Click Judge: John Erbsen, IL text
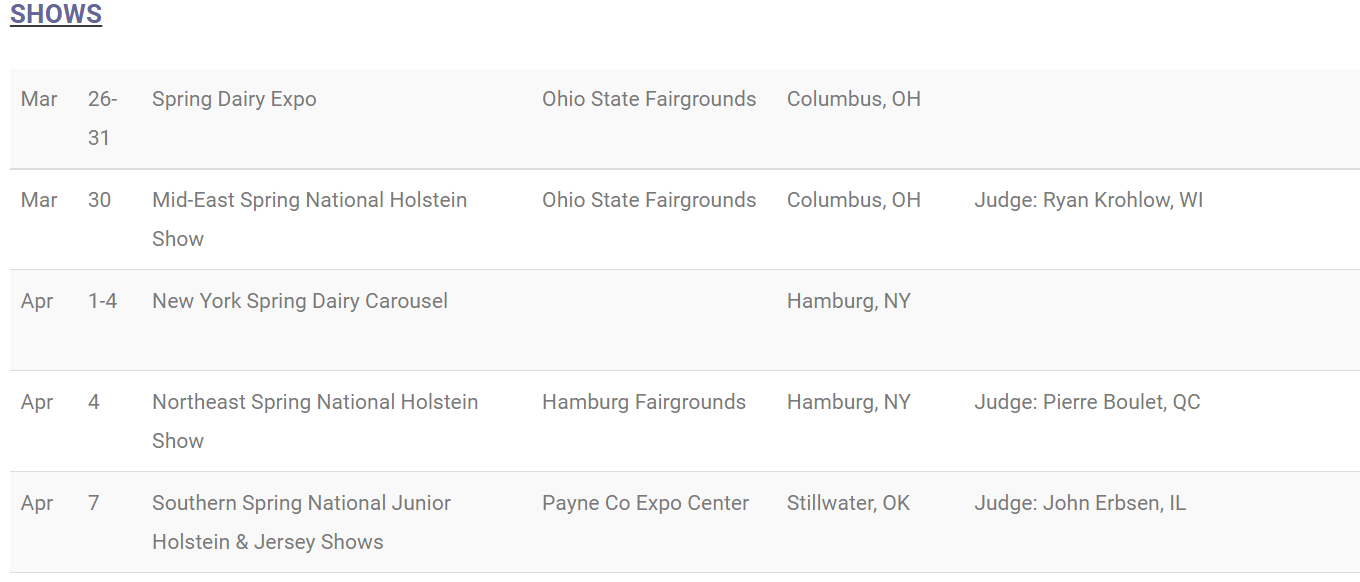The height and width of the screenshot is (582, 1360). pyautogui.click(x=1080, y=503)
